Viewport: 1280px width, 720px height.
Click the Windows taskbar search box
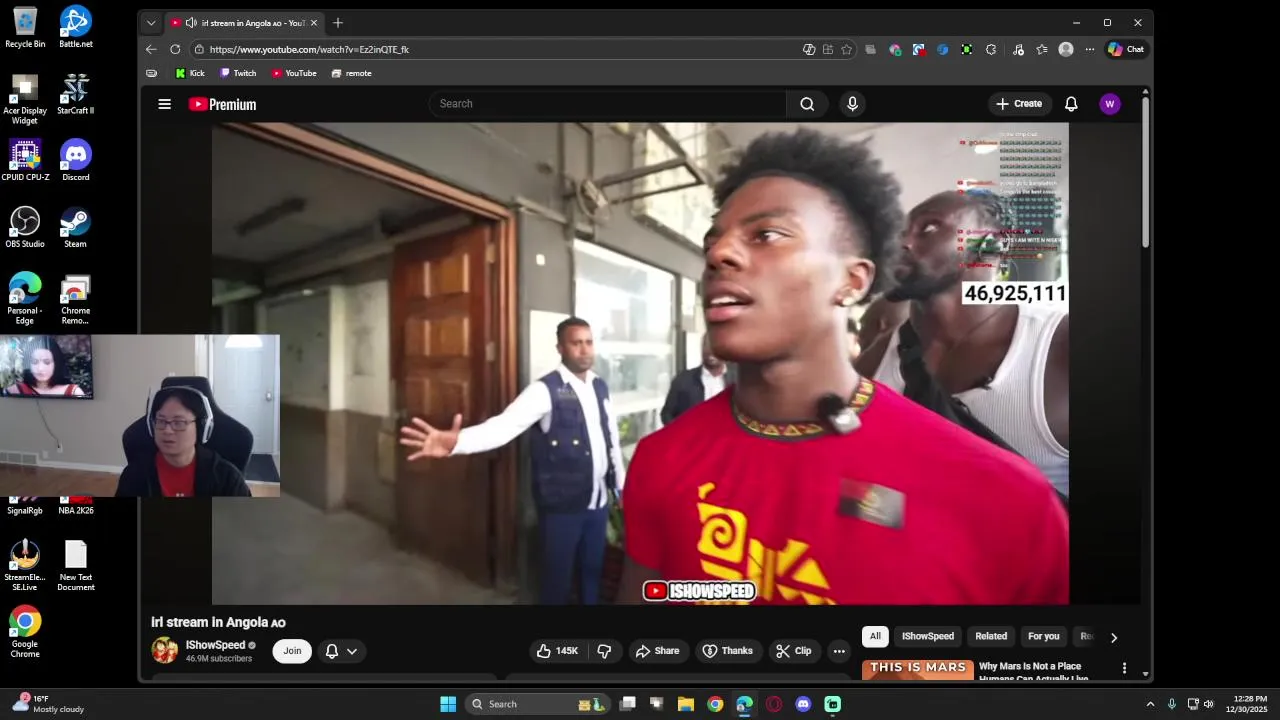(538, 704)
